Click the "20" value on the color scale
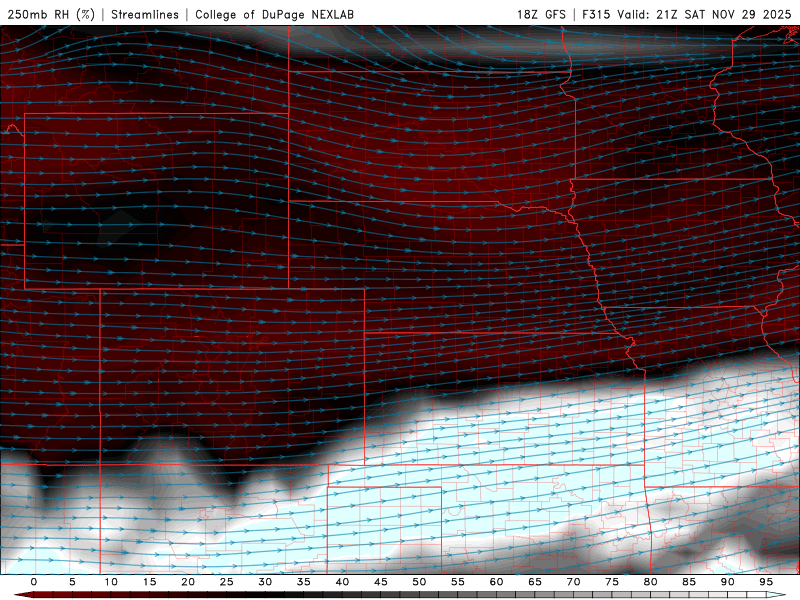 [x=188, y=582]
